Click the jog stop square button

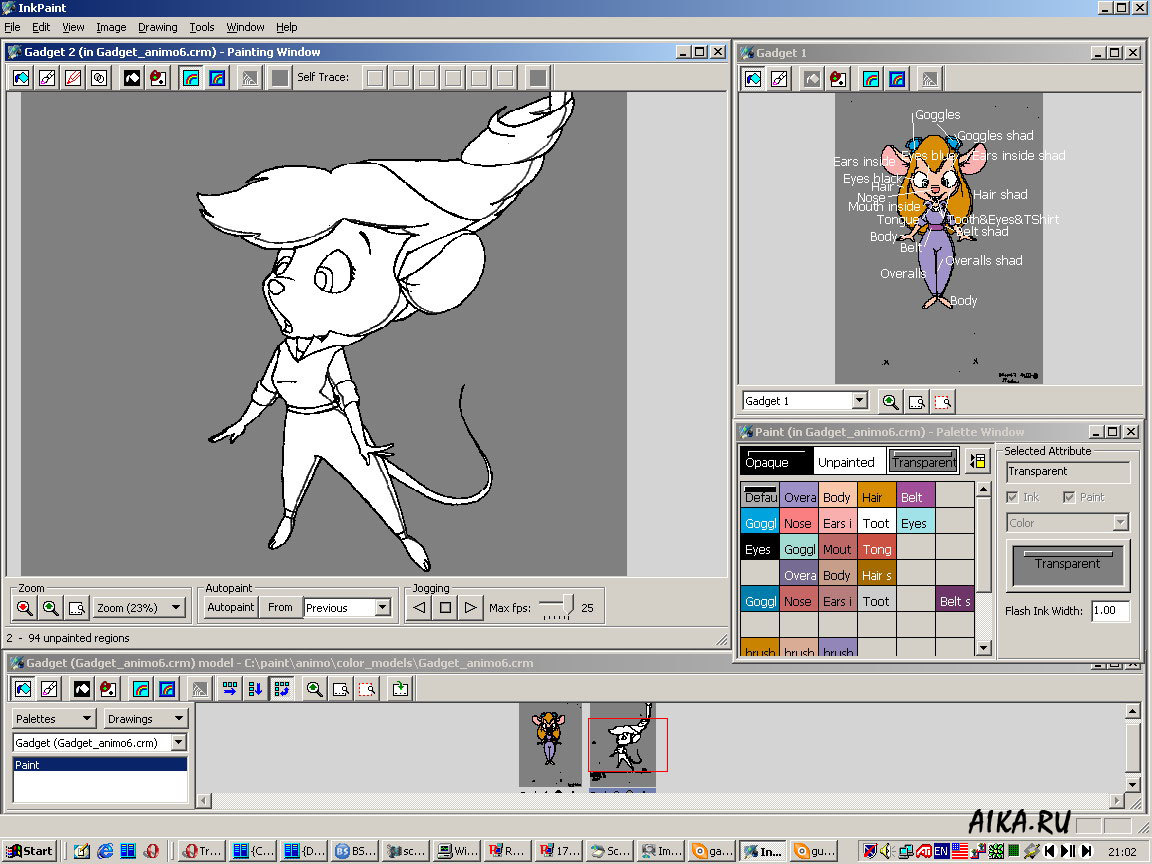[x=444, y=608]
